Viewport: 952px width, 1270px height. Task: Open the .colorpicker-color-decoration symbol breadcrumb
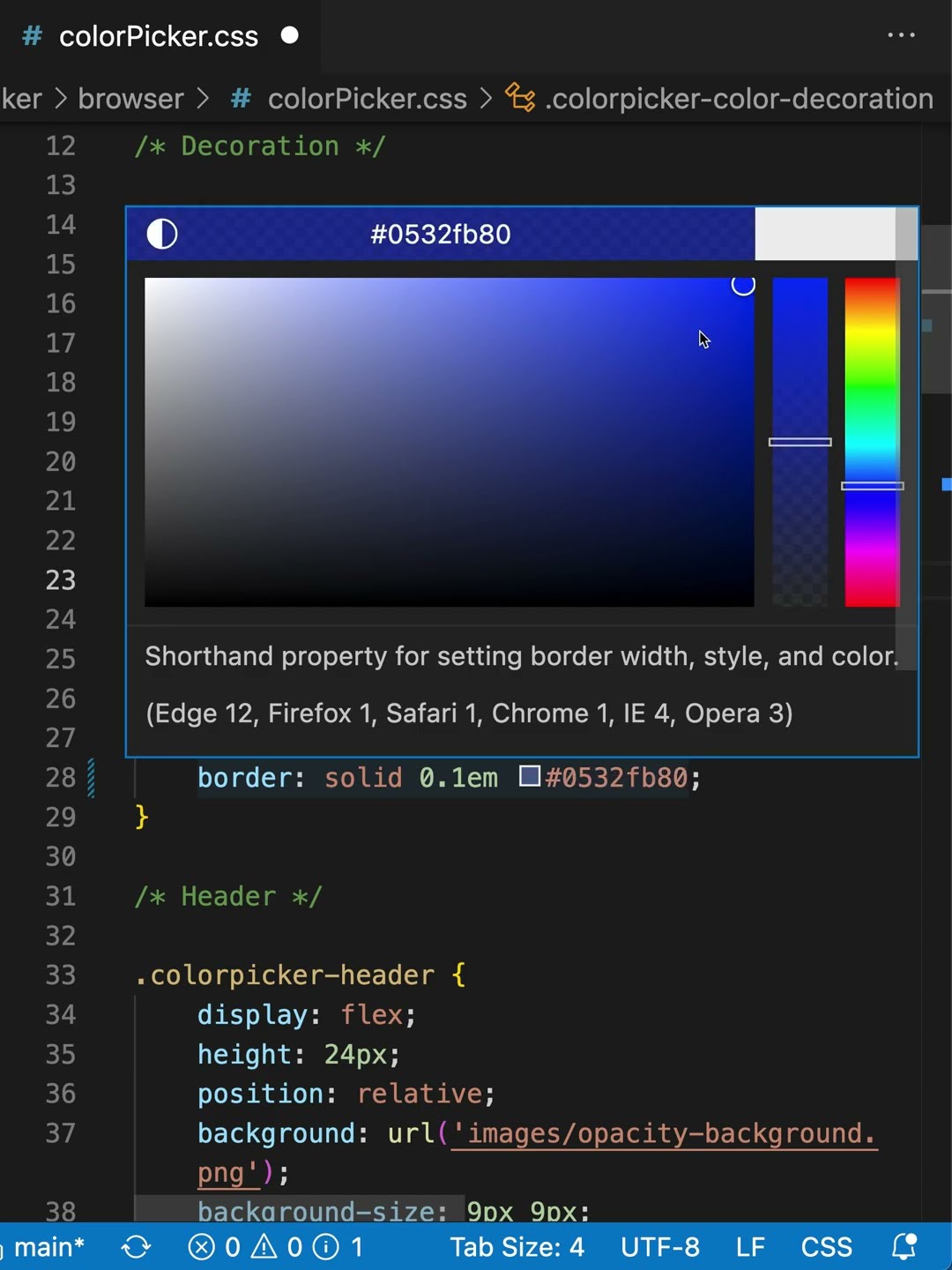739,99
